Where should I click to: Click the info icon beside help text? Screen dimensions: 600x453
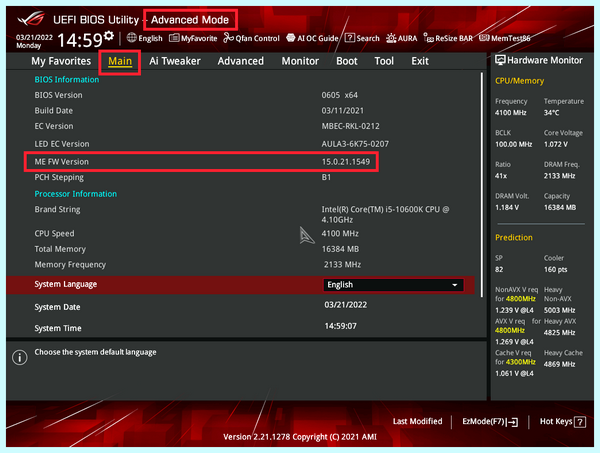[x=20, y=357]
